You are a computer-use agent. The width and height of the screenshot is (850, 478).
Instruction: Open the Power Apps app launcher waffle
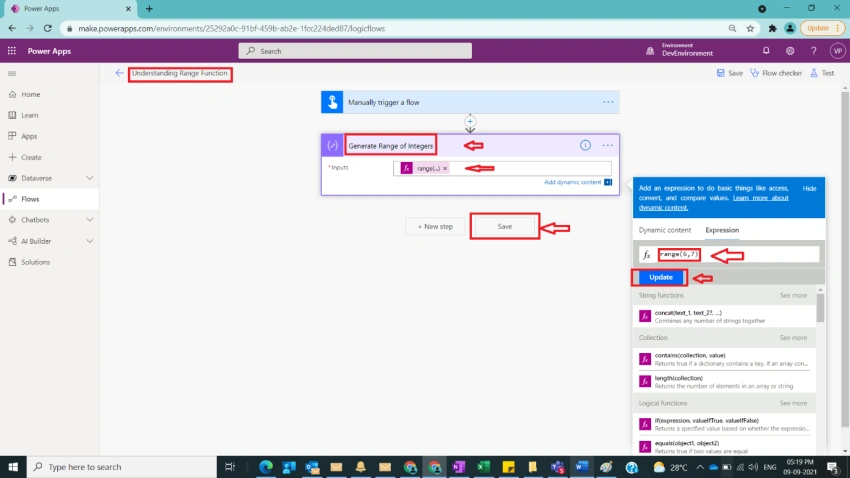tap(12, 51)
